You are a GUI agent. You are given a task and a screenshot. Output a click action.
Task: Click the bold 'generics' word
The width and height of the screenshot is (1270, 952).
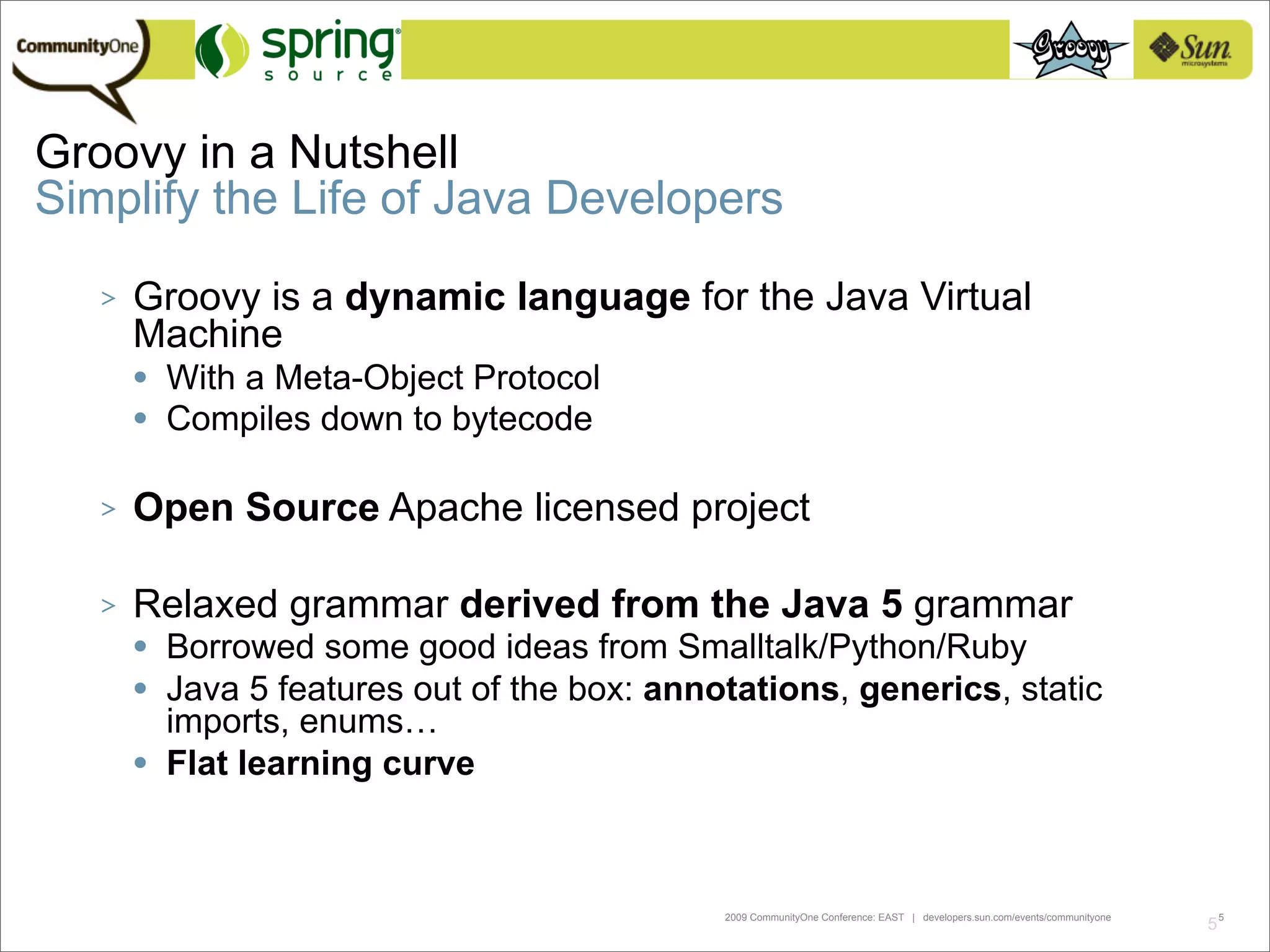click(x=930, y=690)
